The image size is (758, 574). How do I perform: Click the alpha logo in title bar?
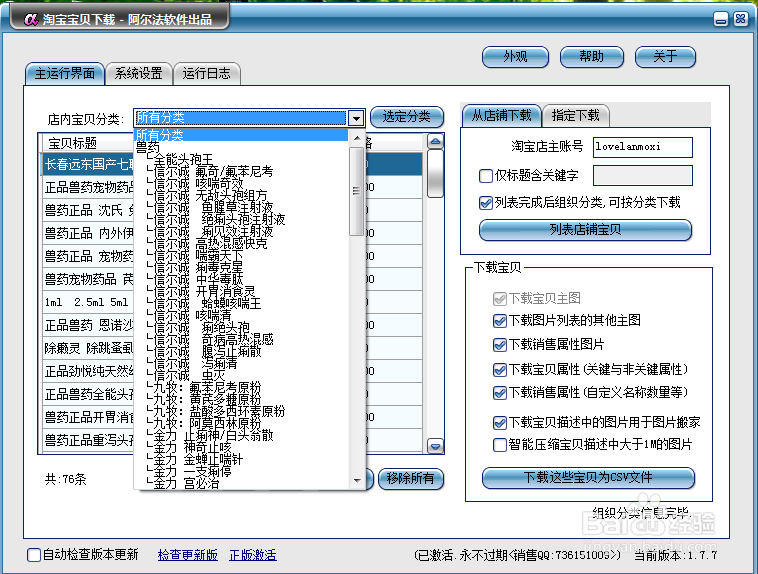[x=31, y=19]
